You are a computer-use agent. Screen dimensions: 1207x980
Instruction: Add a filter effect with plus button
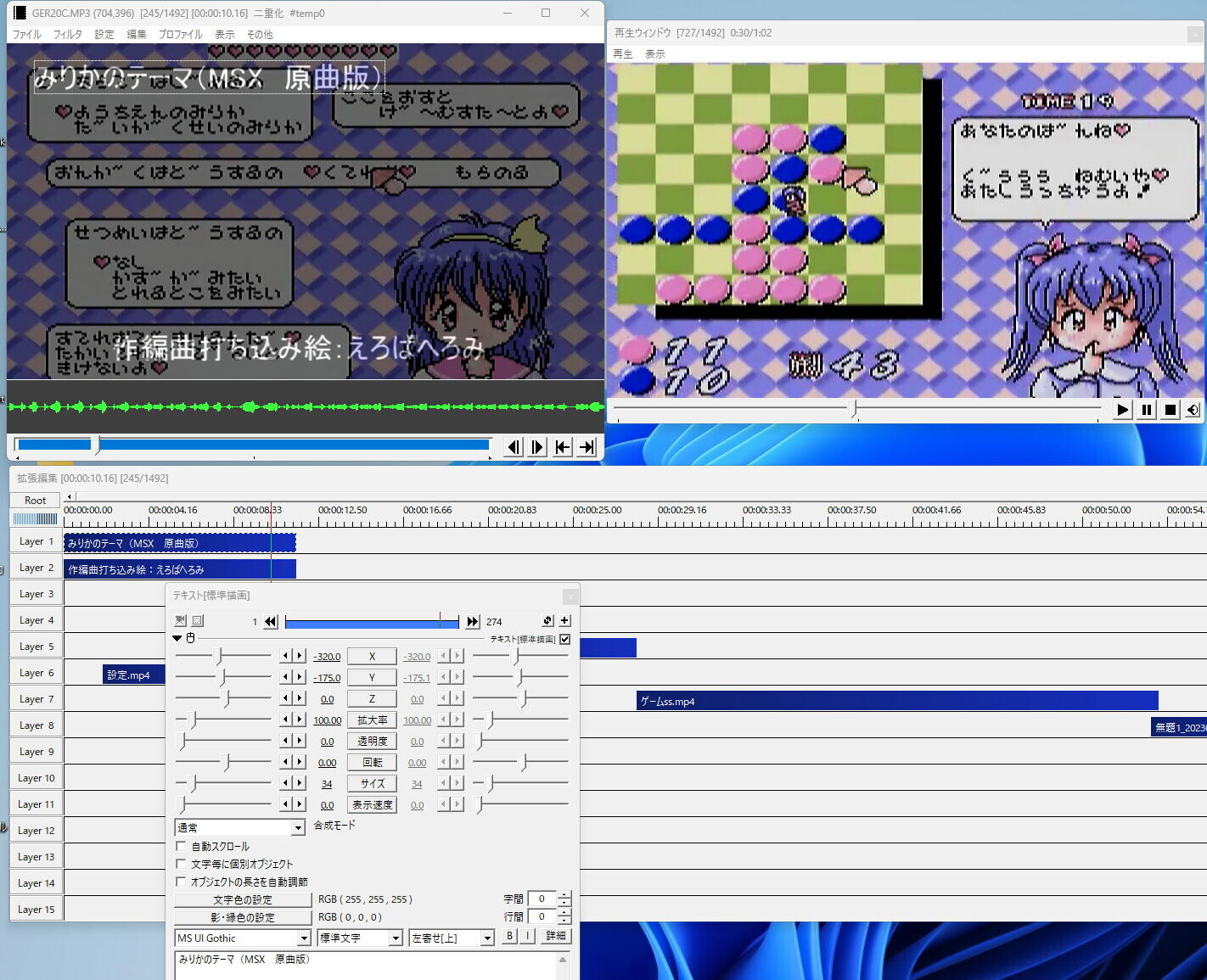click(x=565, y=621)
